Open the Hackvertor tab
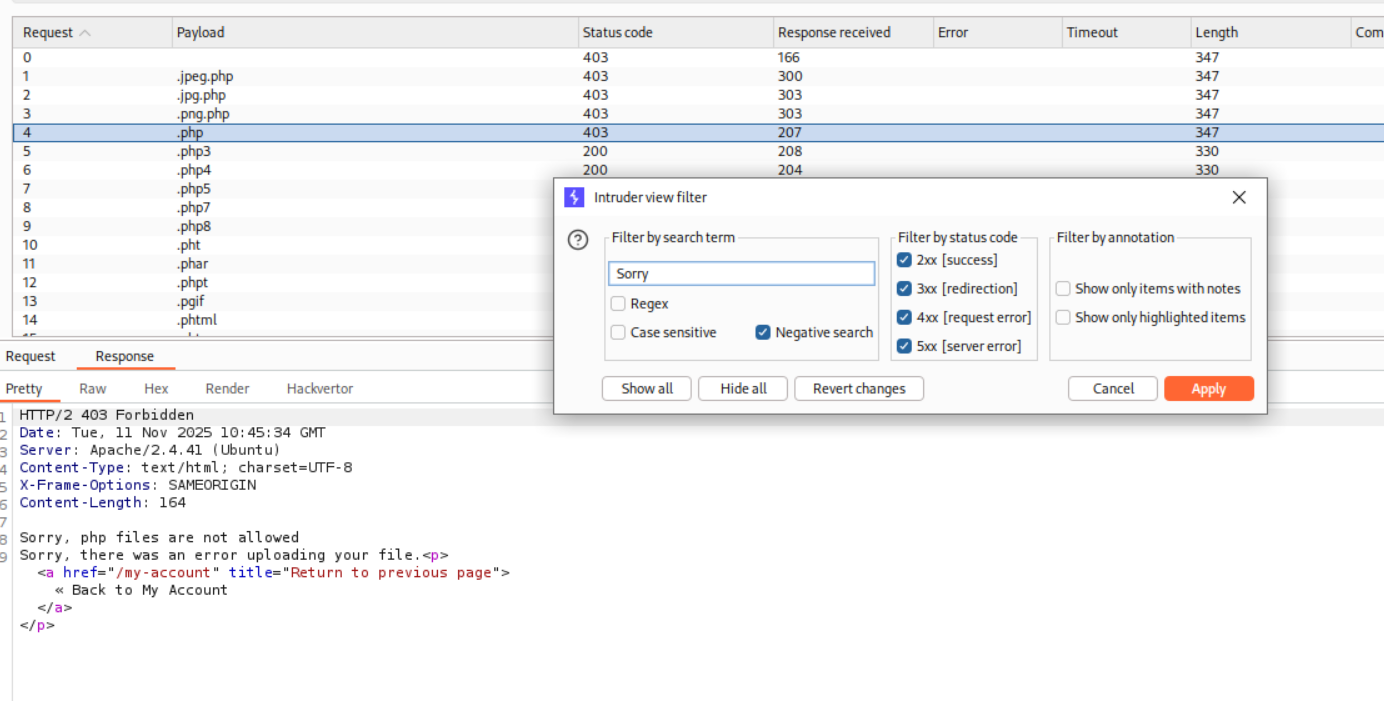This screenshot has width=1384, height=701. coord(319,388)
